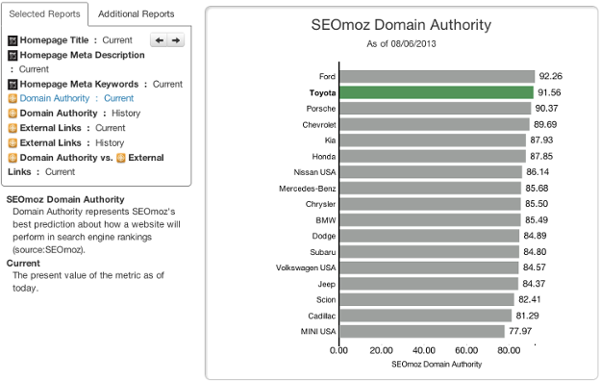Click the green Toyota bar in chart
This screenshot has height=381, width=600.
pos(436,93)
